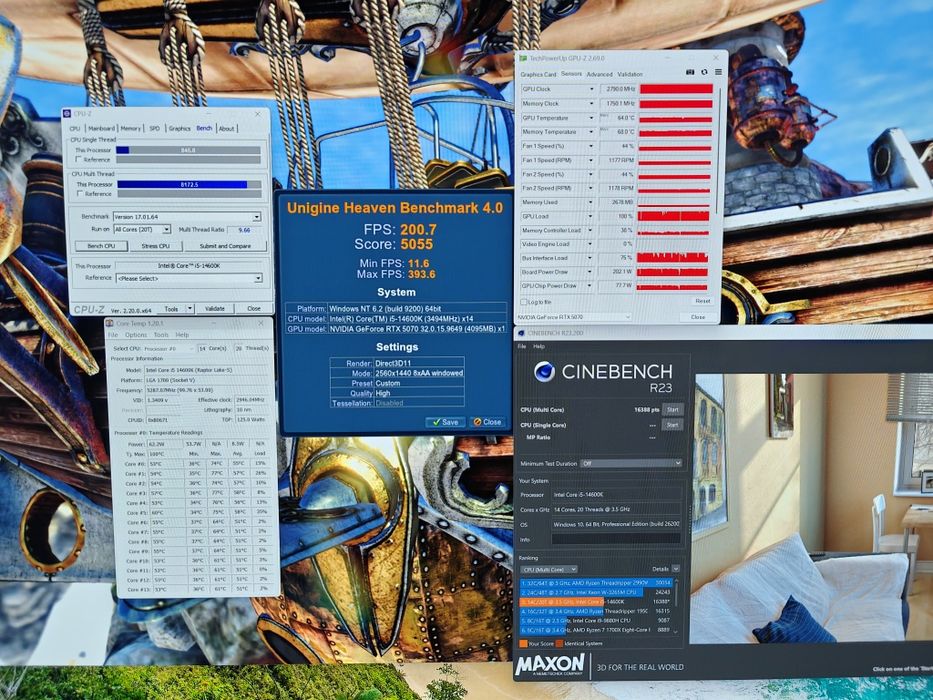The image size is (933, 700).
Task: Click Stress CPU button
Action: pyautogui.click(x=155, y=246)
